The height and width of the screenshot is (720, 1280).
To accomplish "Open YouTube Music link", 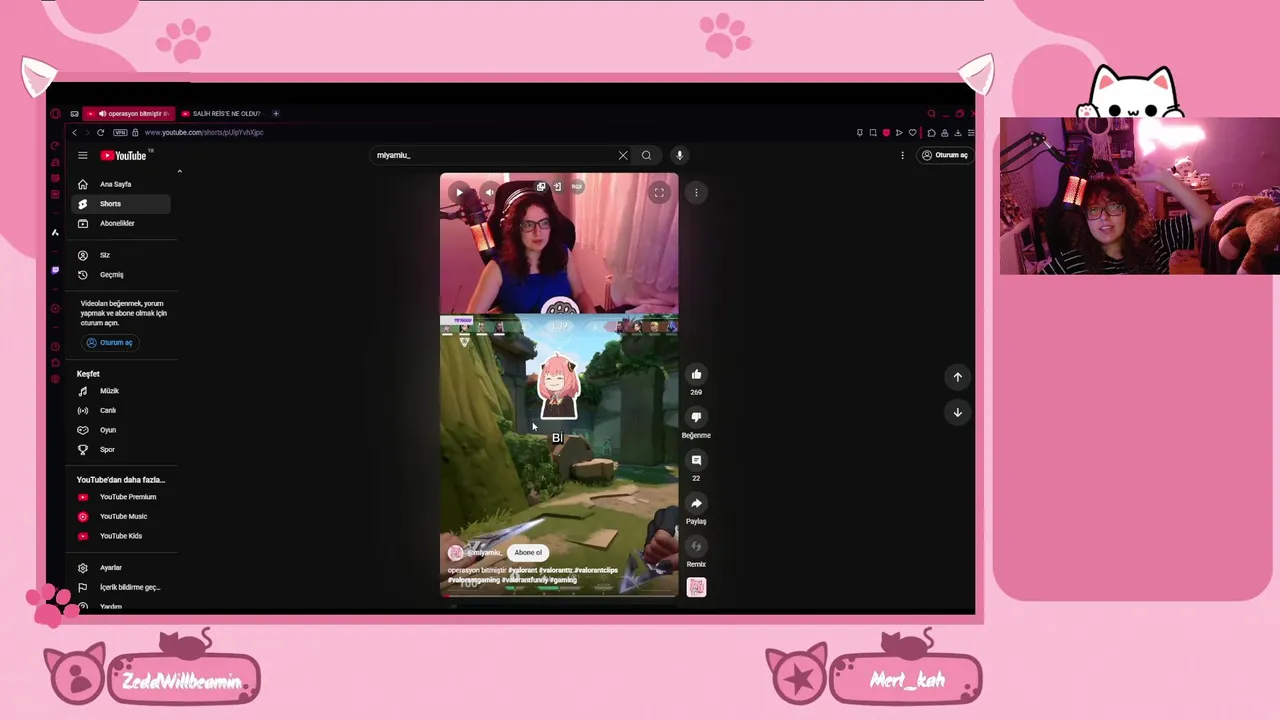I will coord(123,516).
